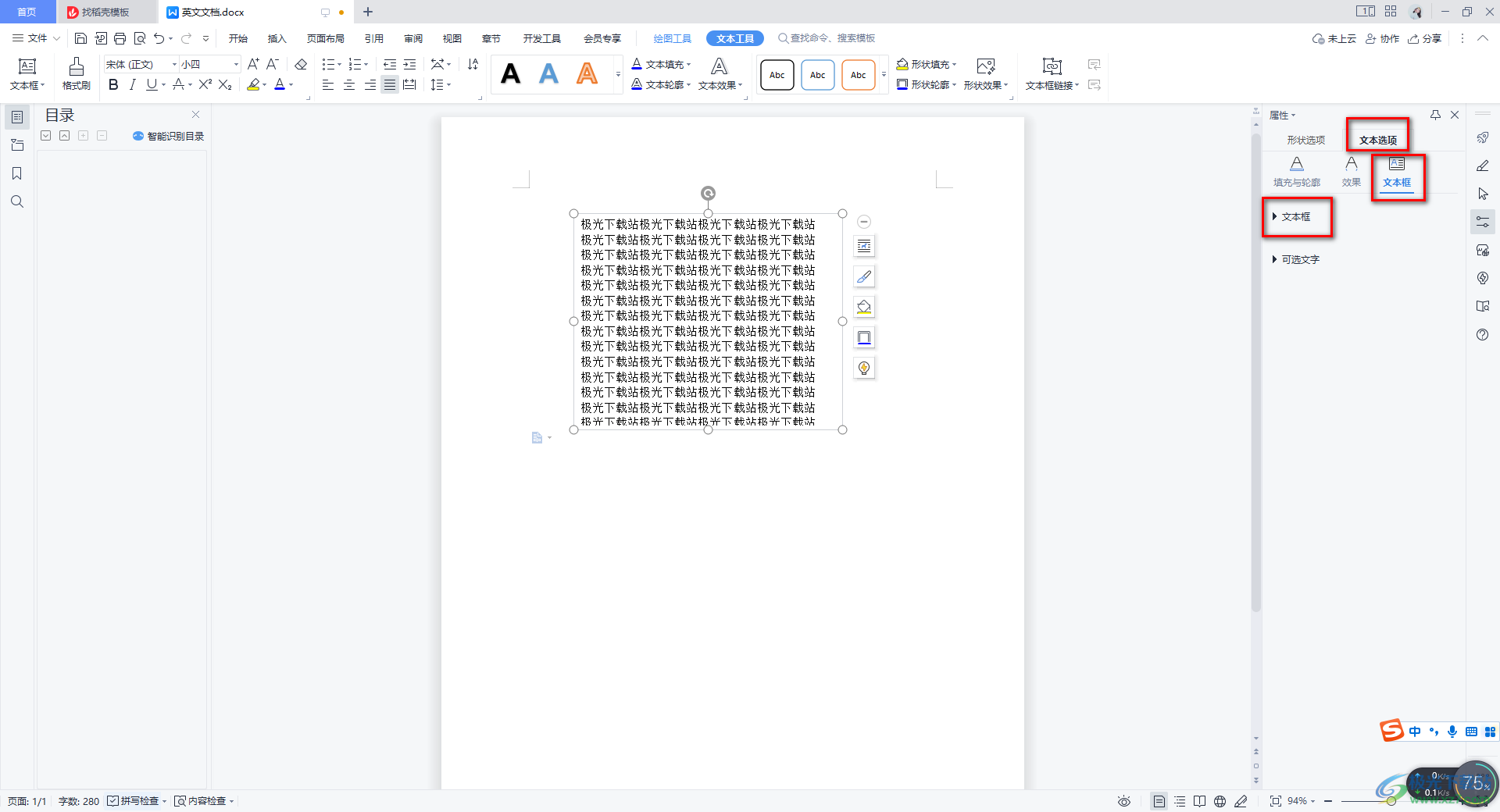This screenshot has width=1500, height=812.
Task: Align text left
Action: coord(328,84)
